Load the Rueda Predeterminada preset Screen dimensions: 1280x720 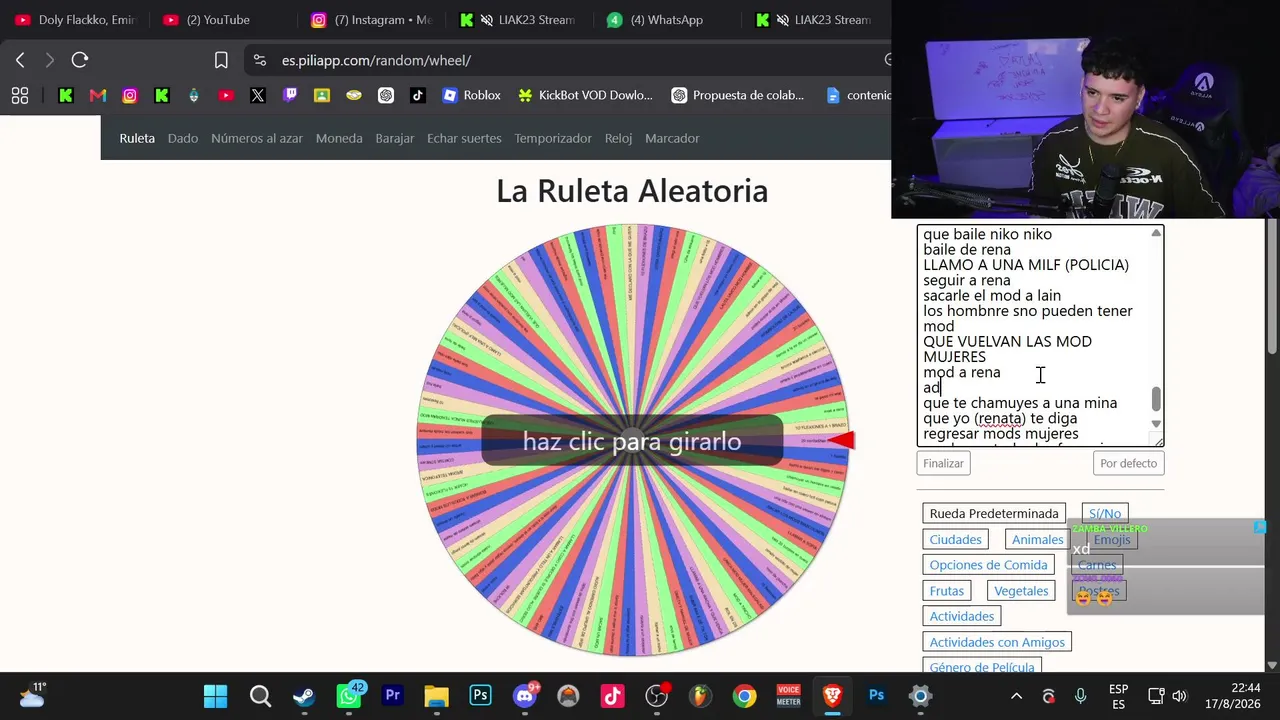994,513
